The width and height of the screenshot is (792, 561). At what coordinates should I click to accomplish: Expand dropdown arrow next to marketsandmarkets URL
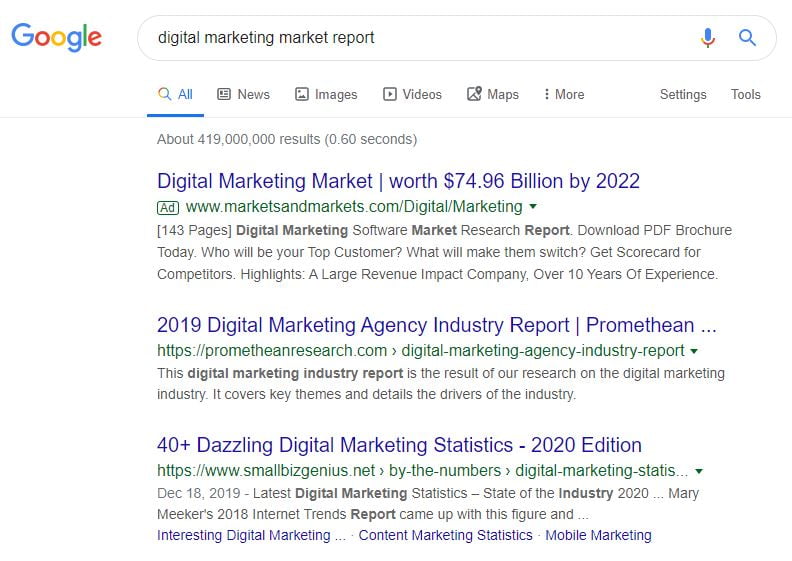click(533, 207)
